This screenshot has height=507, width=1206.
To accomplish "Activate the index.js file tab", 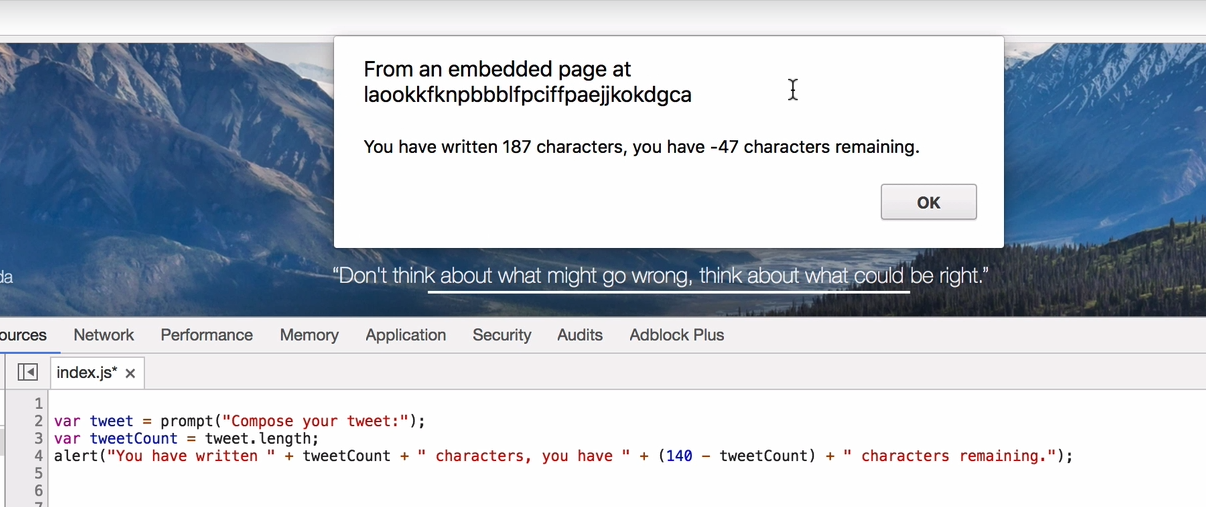I will (x=86, y=373).
